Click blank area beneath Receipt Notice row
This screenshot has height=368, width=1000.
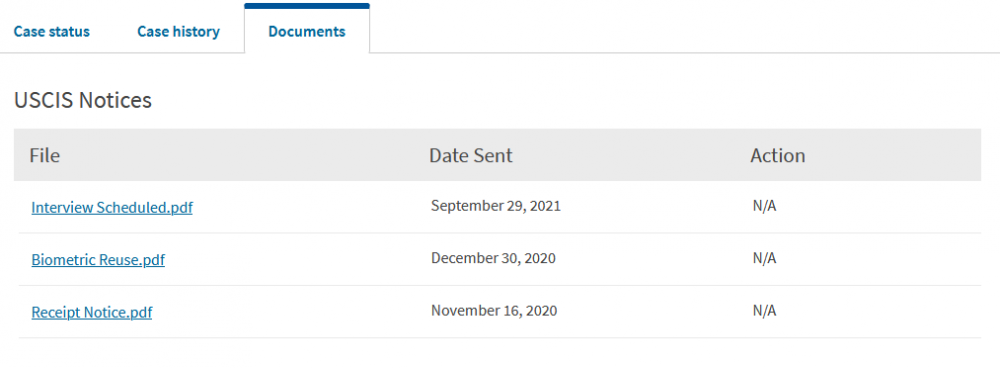coord(497,353)
